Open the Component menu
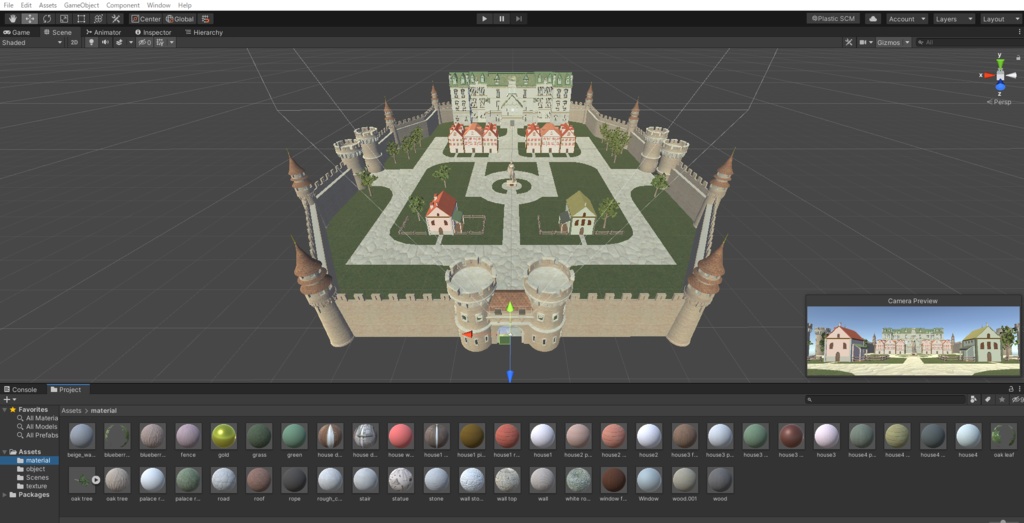 click(122, 5)
